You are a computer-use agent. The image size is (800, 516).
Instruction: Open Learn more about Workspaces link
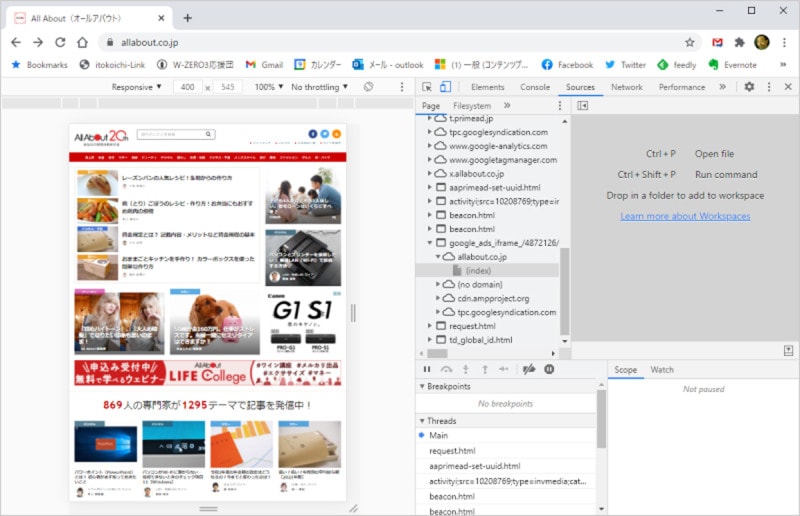point(685,216)
